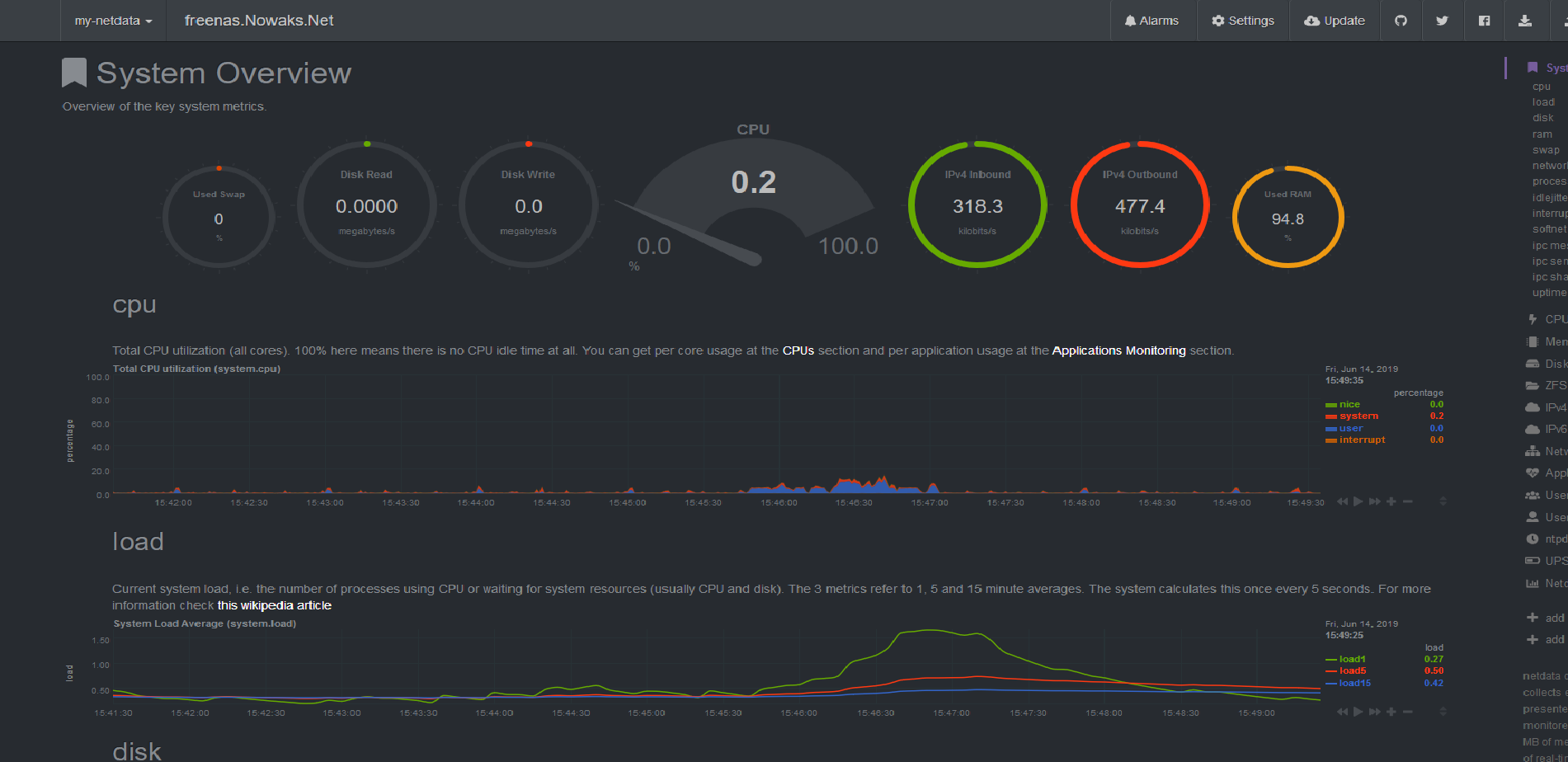Click the GitHub icon in navbar
Viewport: 1568px width, 762px height.
[x=1401, y=21]
